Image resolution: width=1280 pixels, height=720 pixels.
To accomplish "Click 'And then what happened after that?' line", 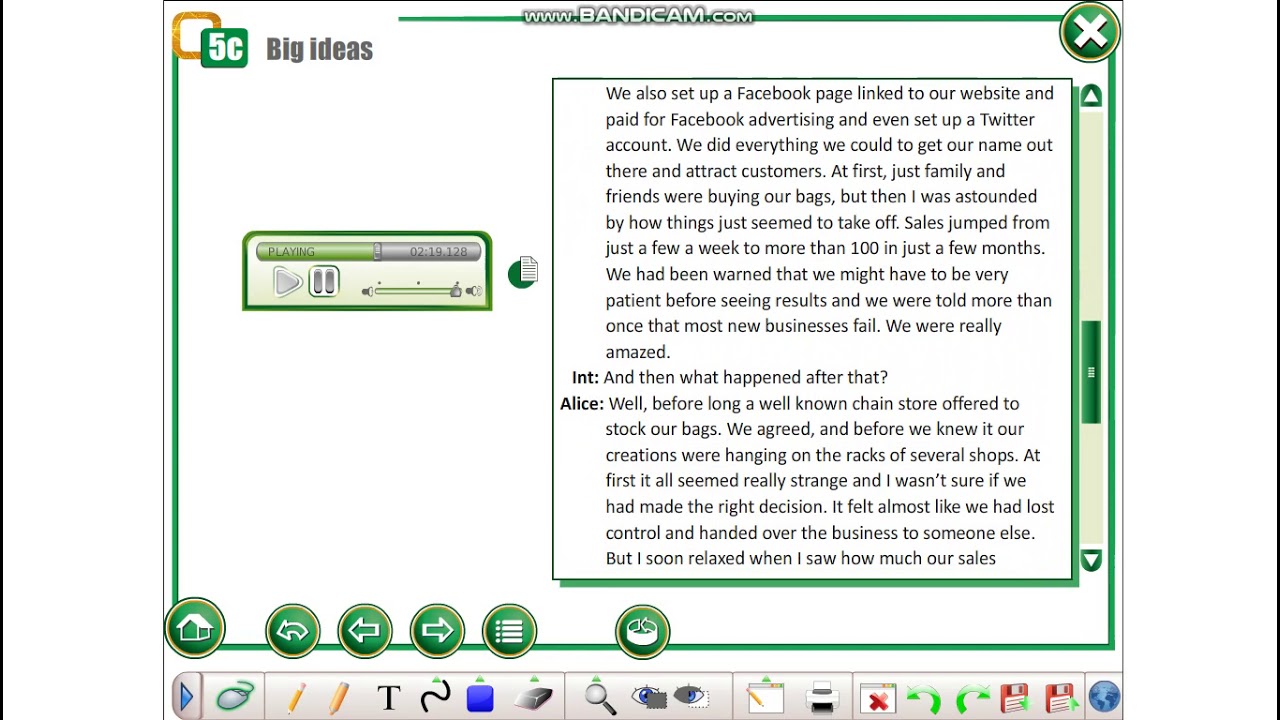I will (746, 377).
